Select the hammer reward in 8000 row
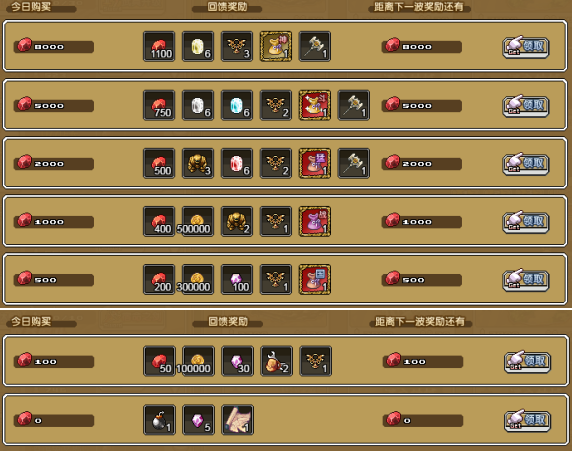572x451 pixels. [315, 46]
